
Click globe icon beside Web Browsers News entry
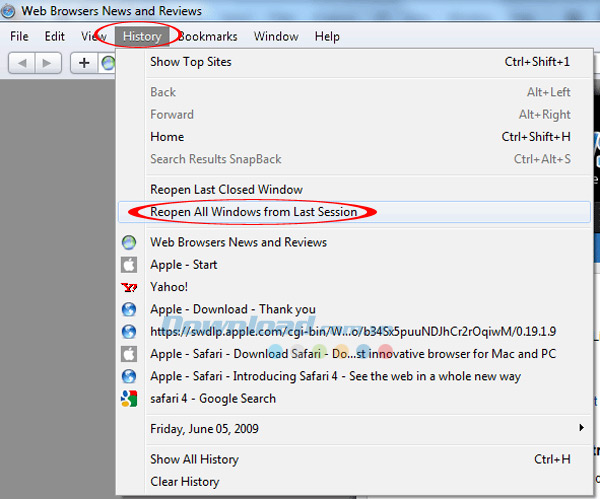(129, 242)
